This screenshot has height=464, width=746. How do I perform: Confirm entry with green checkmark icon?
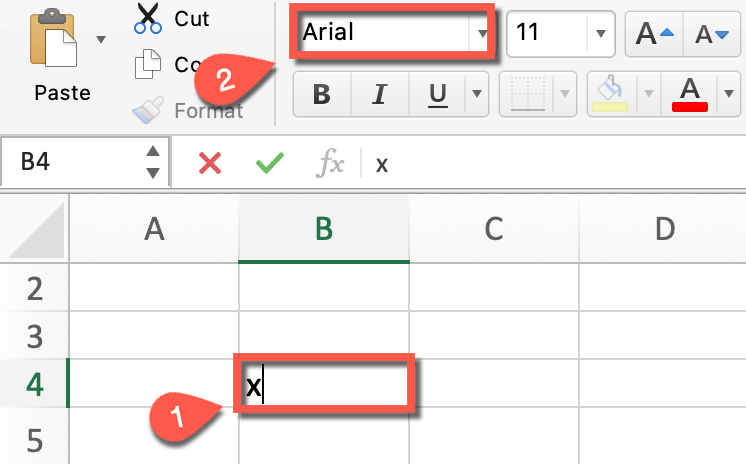click(270, 163)
